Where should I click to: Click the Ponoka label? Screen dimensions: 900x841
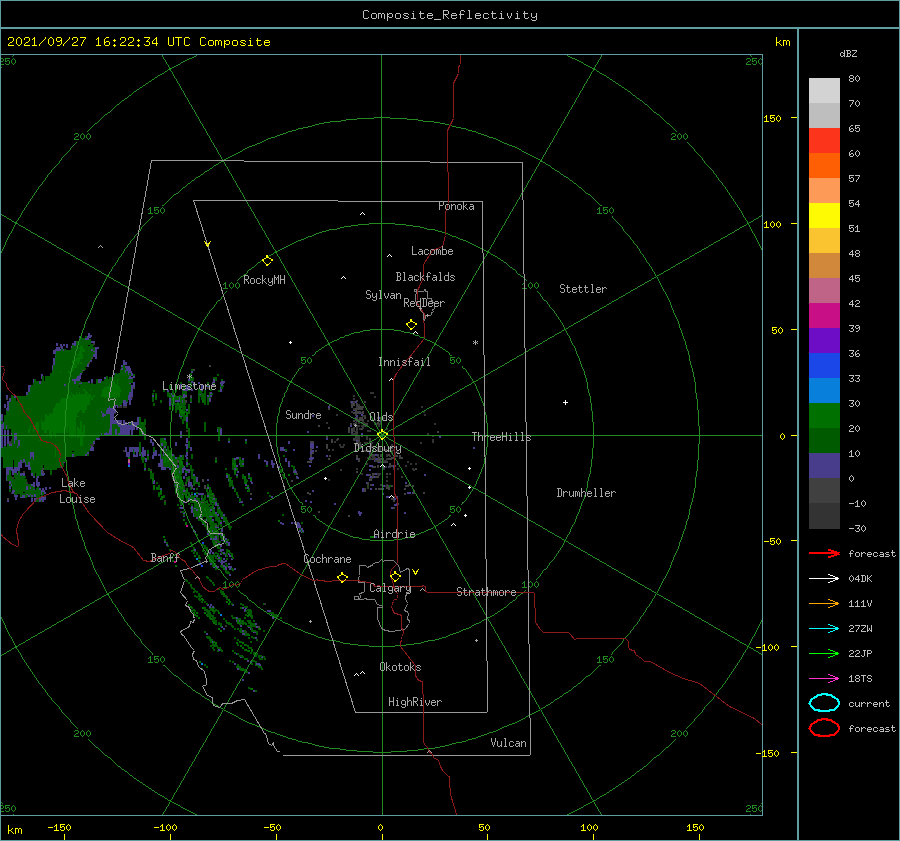[456, 206]
